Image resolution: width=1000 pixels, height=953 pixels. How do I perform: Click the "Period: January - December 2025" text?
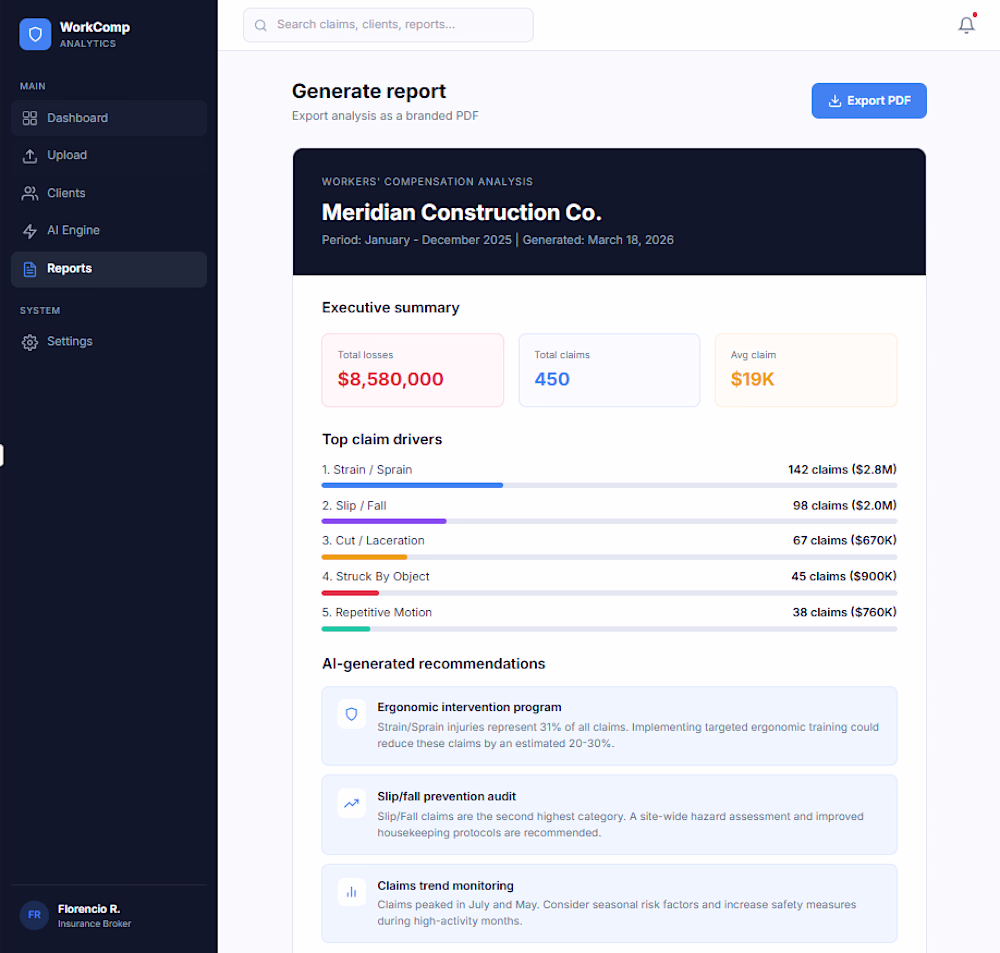[416, 240]
